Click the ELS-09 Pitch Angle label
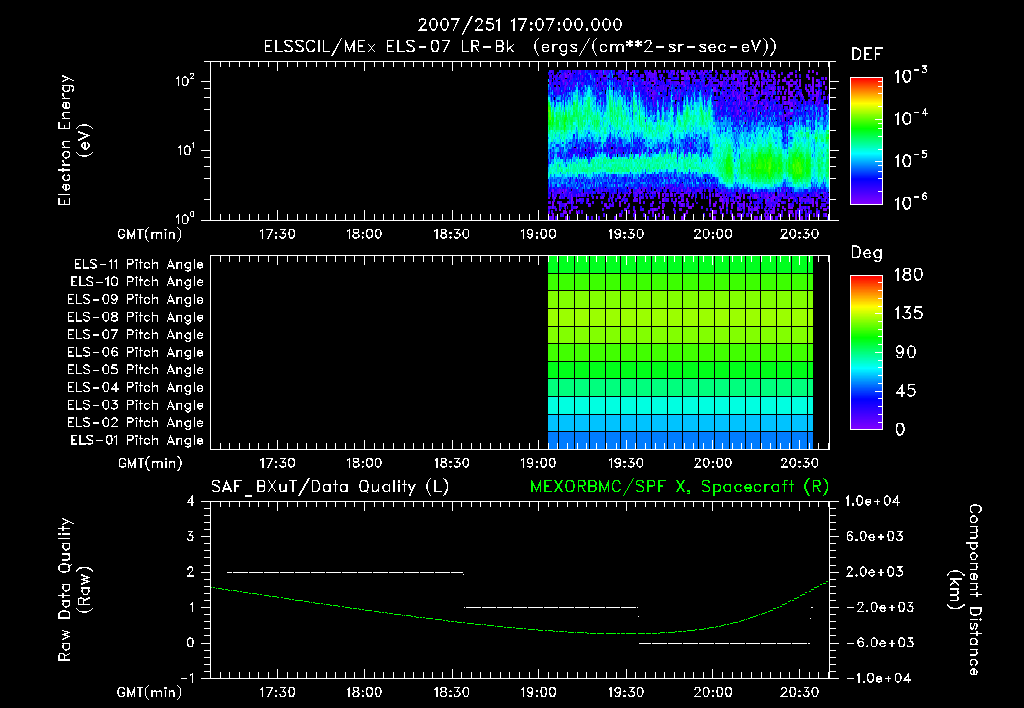The image size is (1024, 708). tap(135, 300)
